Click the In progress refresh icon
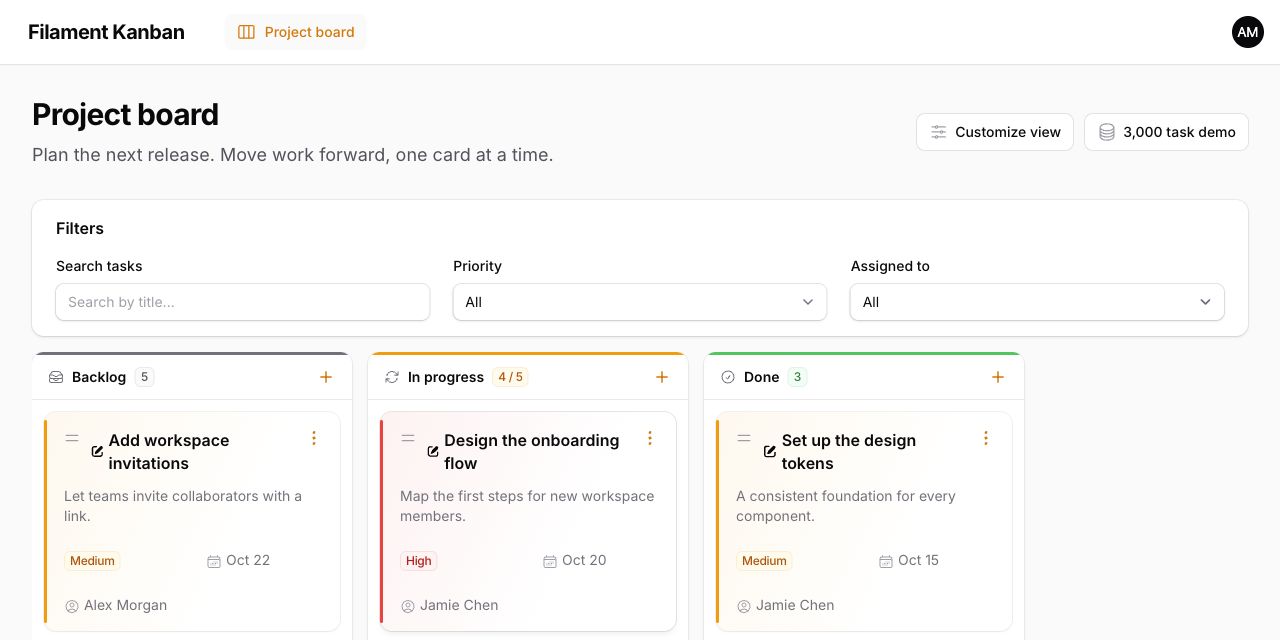 click(392, 377)
